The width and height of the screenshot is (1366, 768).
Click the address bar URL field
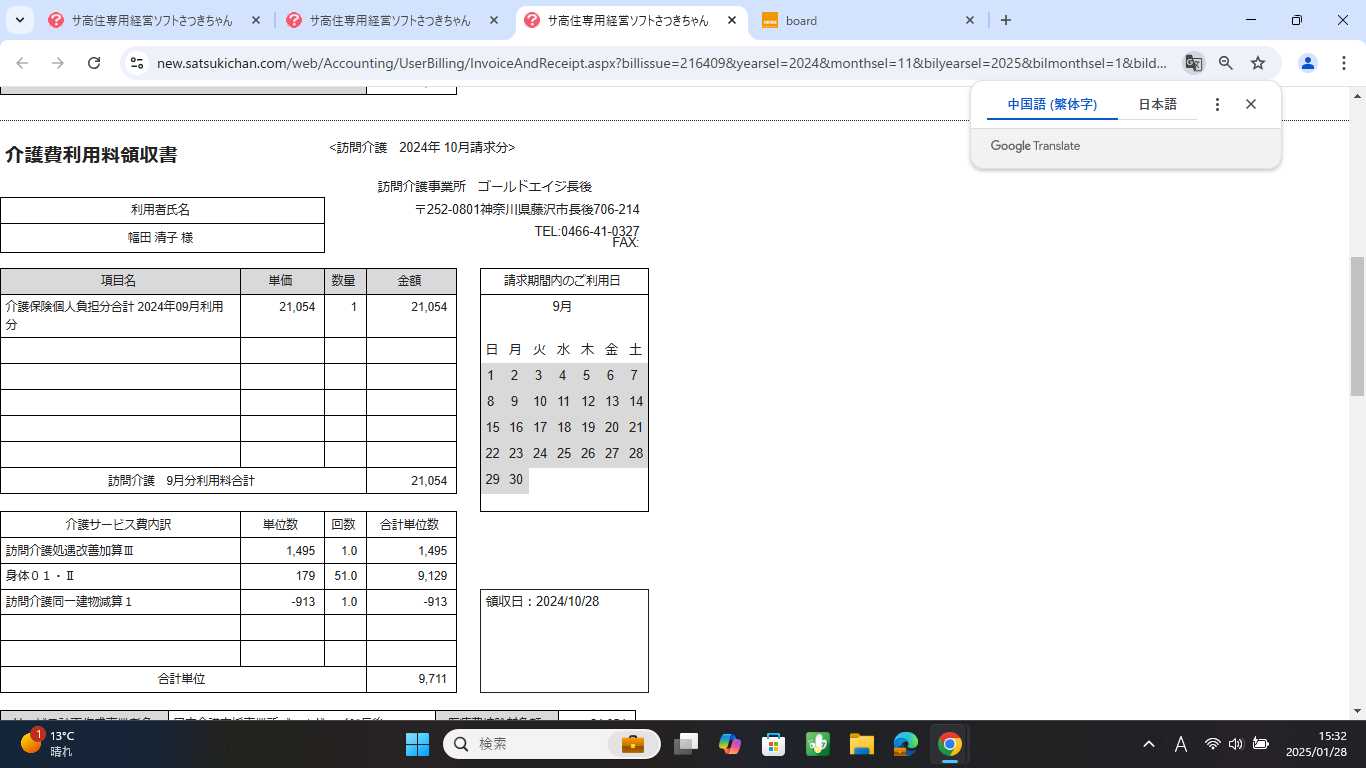click(x=660, y=63)
